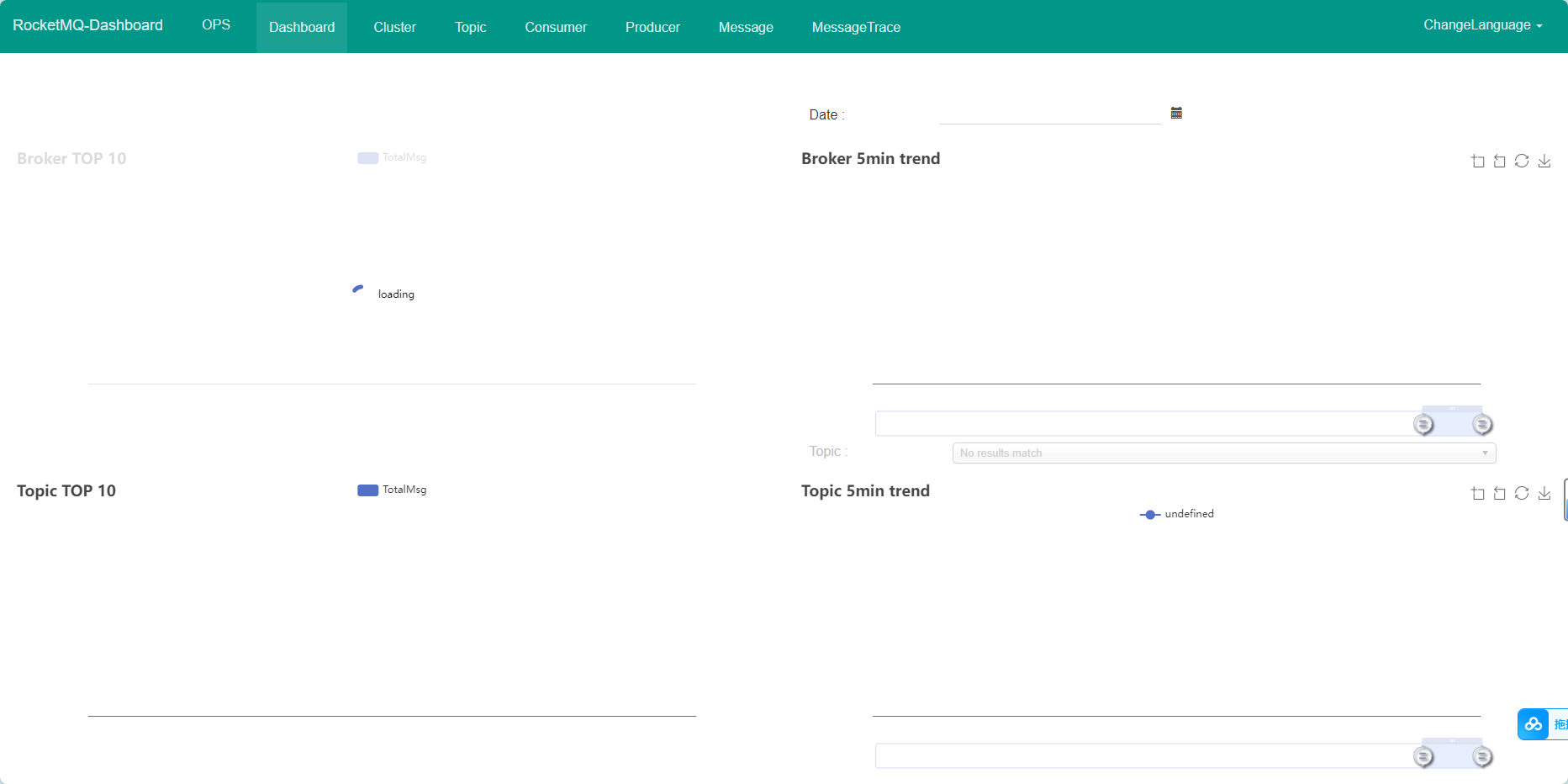Click the "Topic 5min trend" chart title
Image resolution: width=1568 pixels, height=784 pixels.
pos(865,490)
